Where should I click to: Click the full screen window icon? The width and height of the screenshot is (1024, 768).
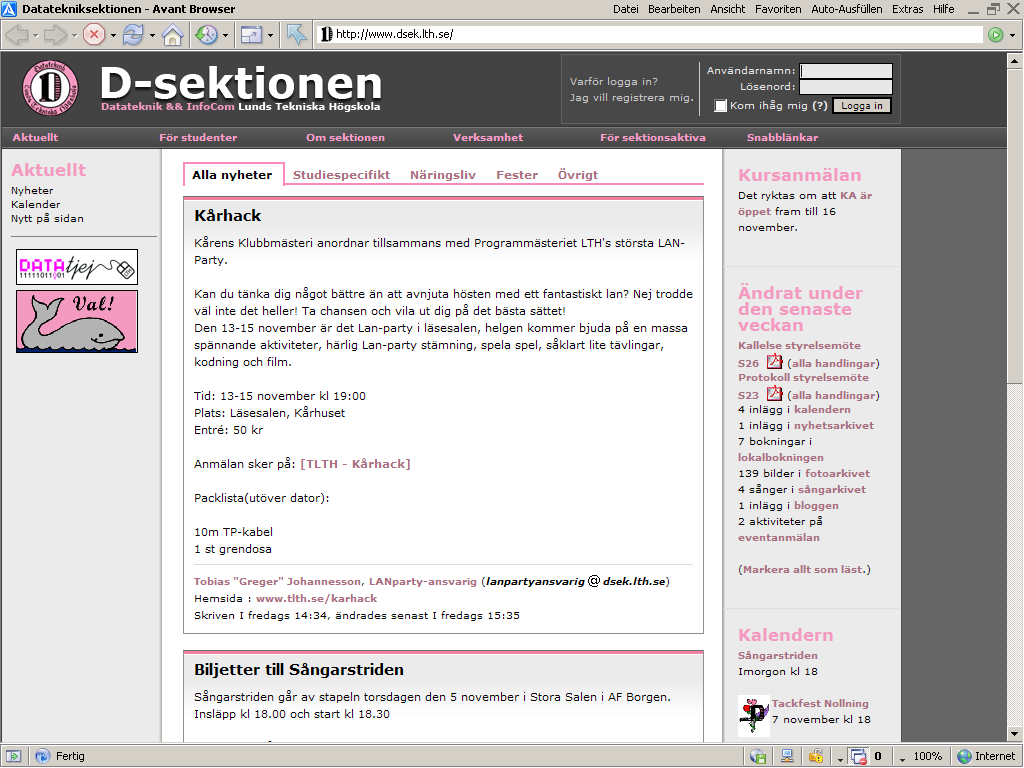[251, 35]
